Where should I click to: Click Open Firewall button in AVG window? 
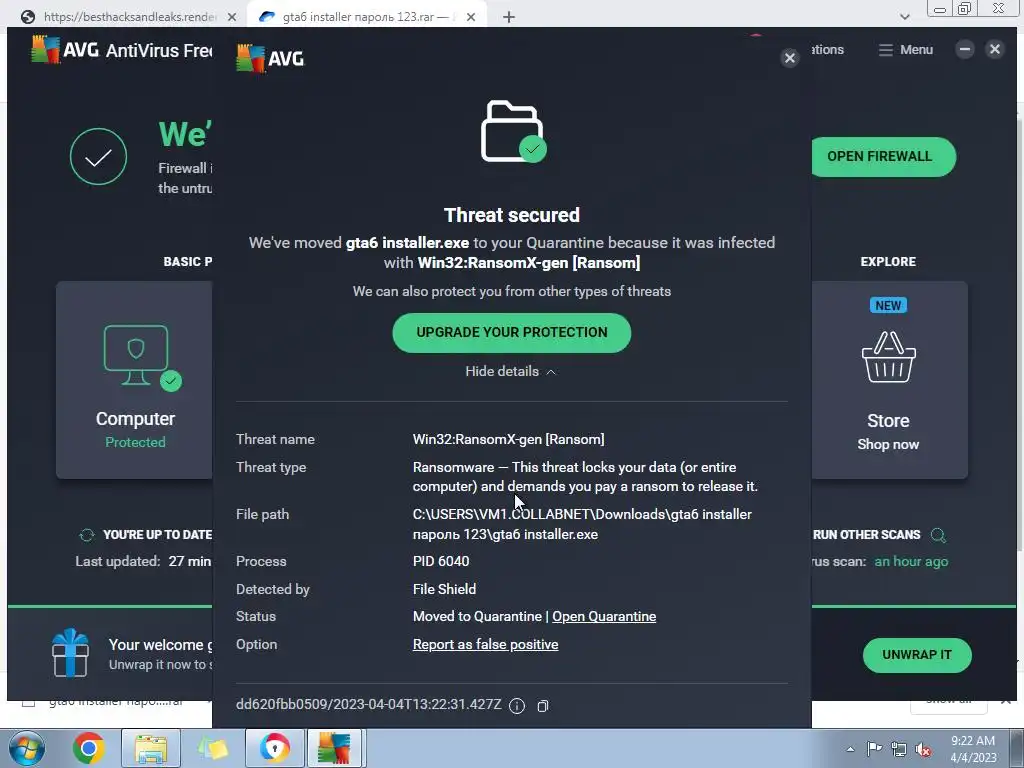882,156
